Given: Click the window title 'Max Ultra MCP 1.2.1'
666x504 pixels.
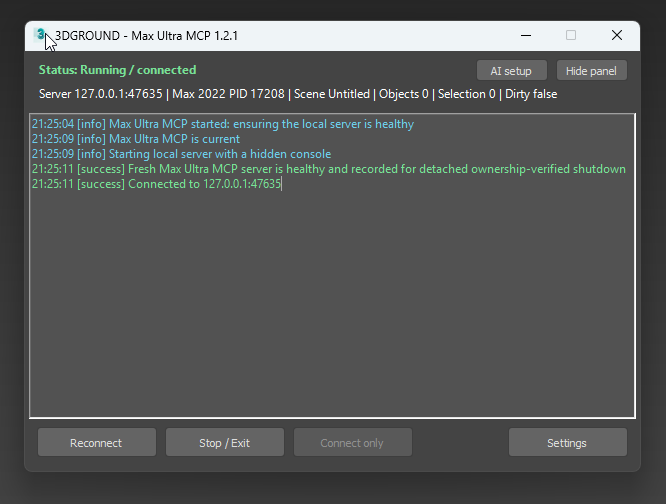Looking at the screenshot, I should (184, 36).
